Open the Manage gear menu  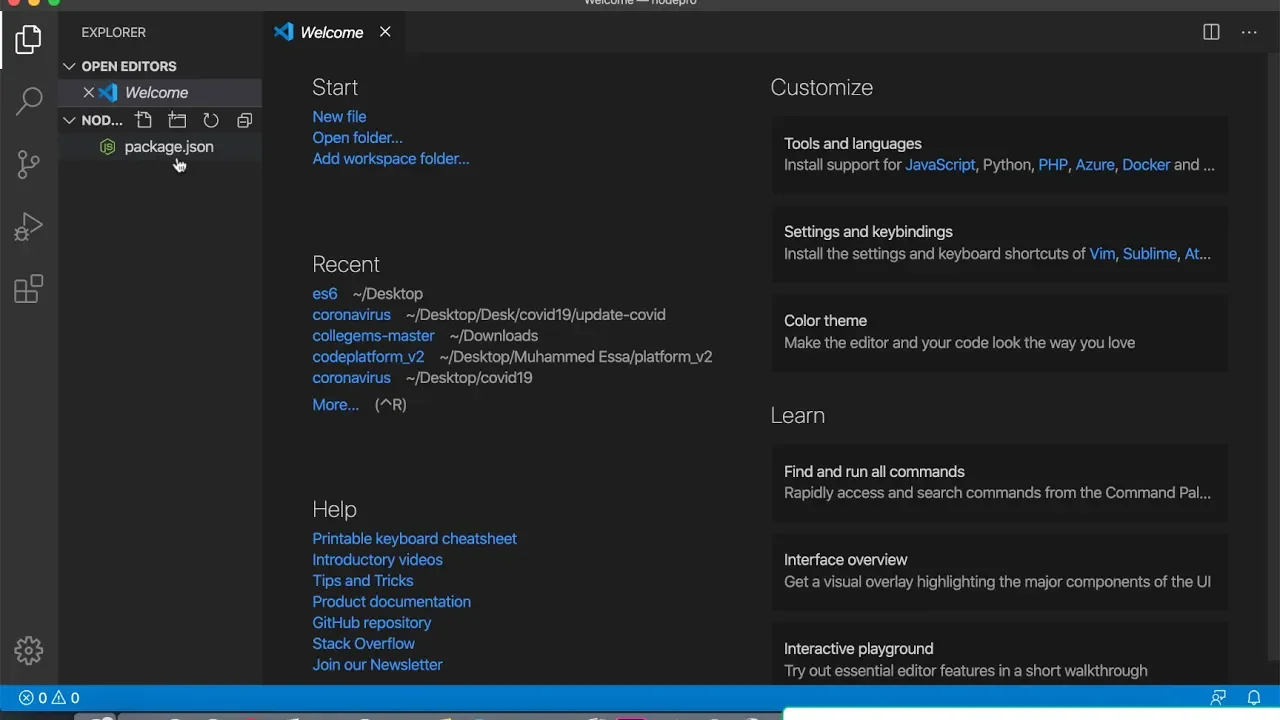28,651
